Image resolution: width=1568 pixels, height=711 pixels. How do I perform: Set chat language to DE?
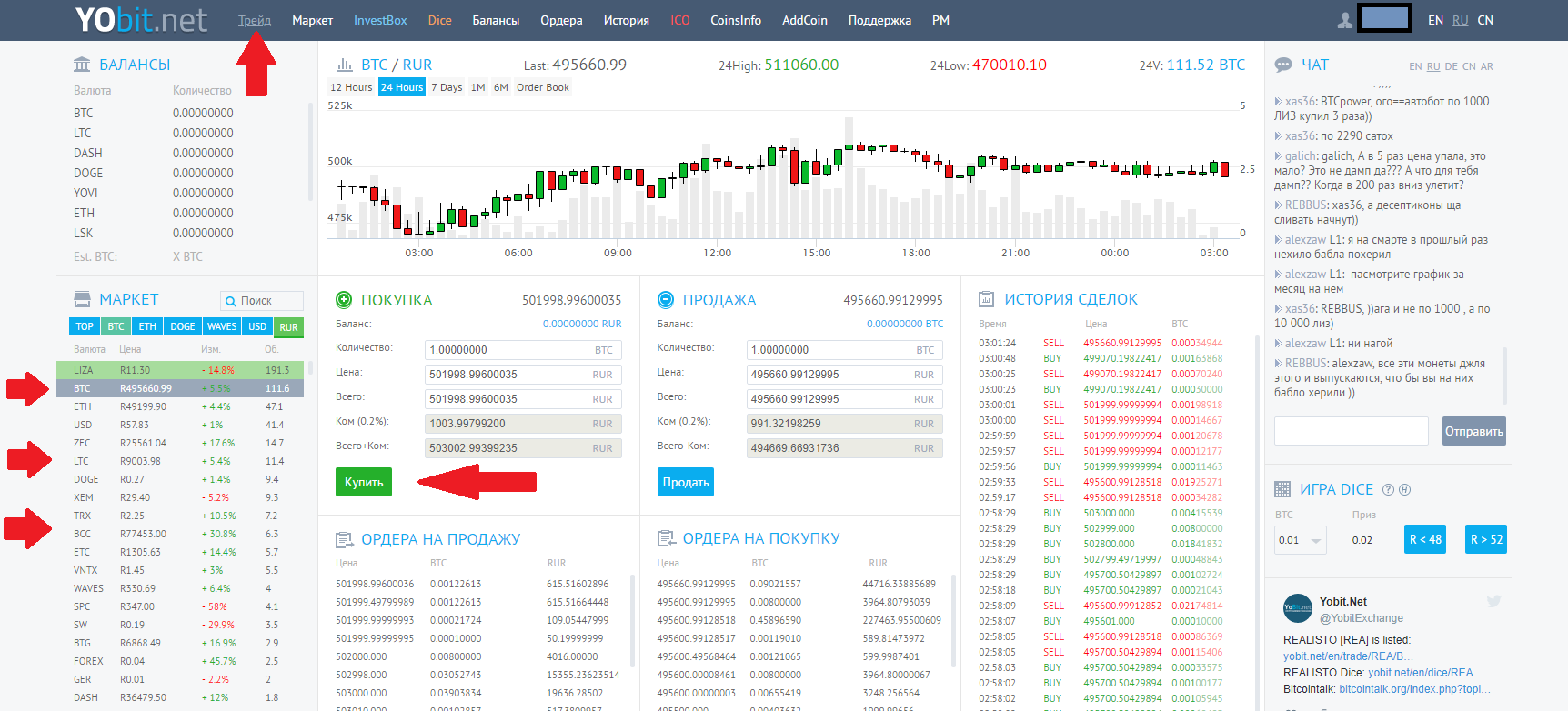click(1451, 66)
